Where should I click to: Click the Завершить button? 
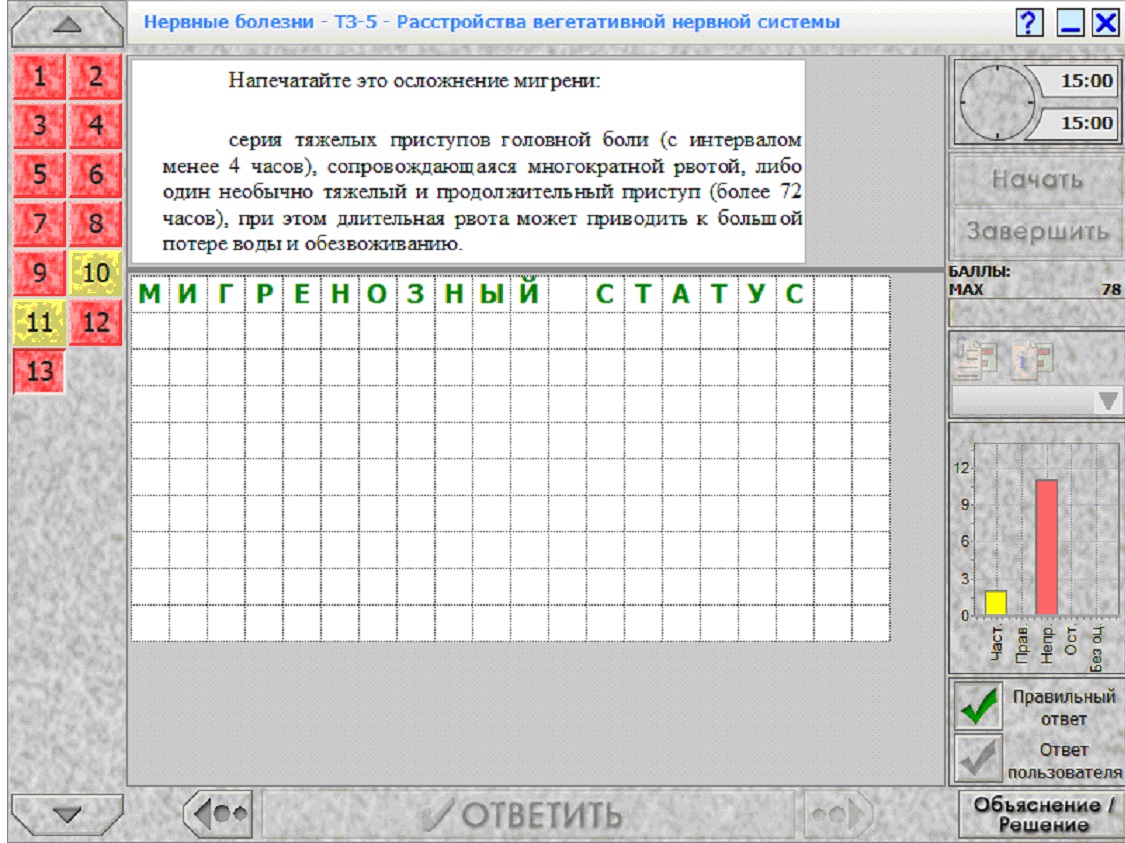coord(1037,232)
